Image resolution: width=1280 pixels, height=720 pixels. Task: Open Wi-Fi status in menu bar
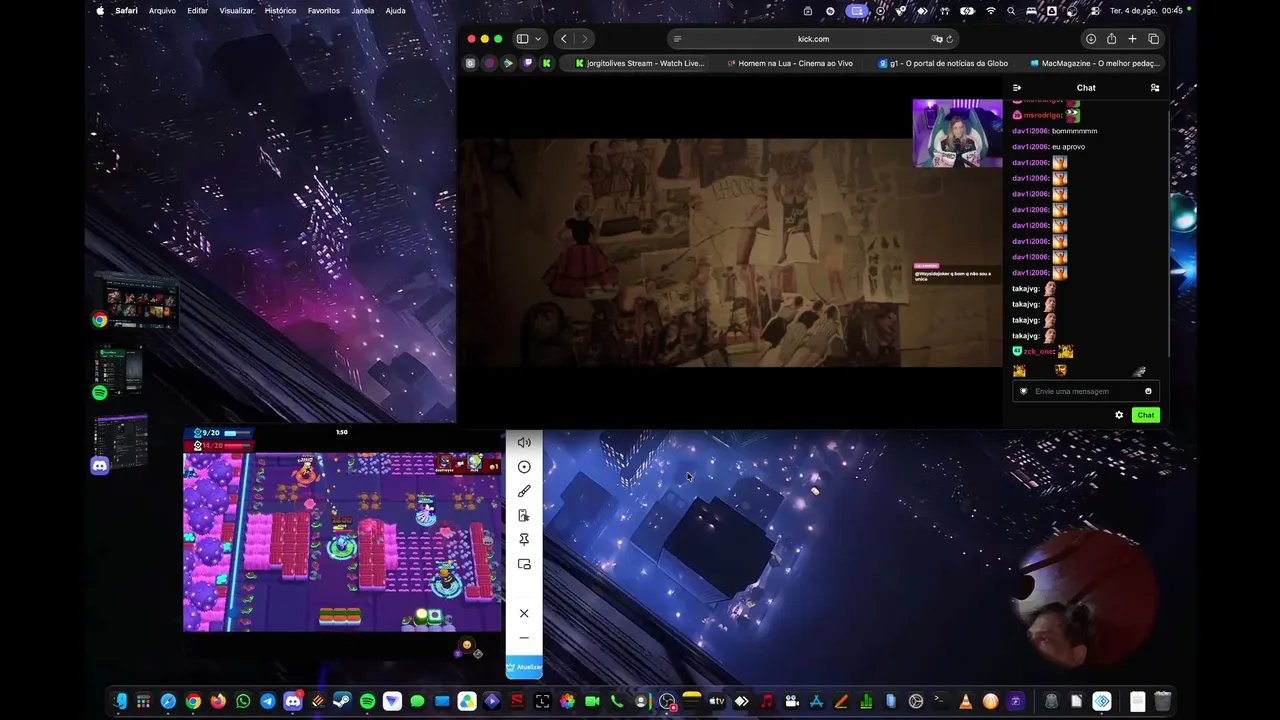[991, 11]
